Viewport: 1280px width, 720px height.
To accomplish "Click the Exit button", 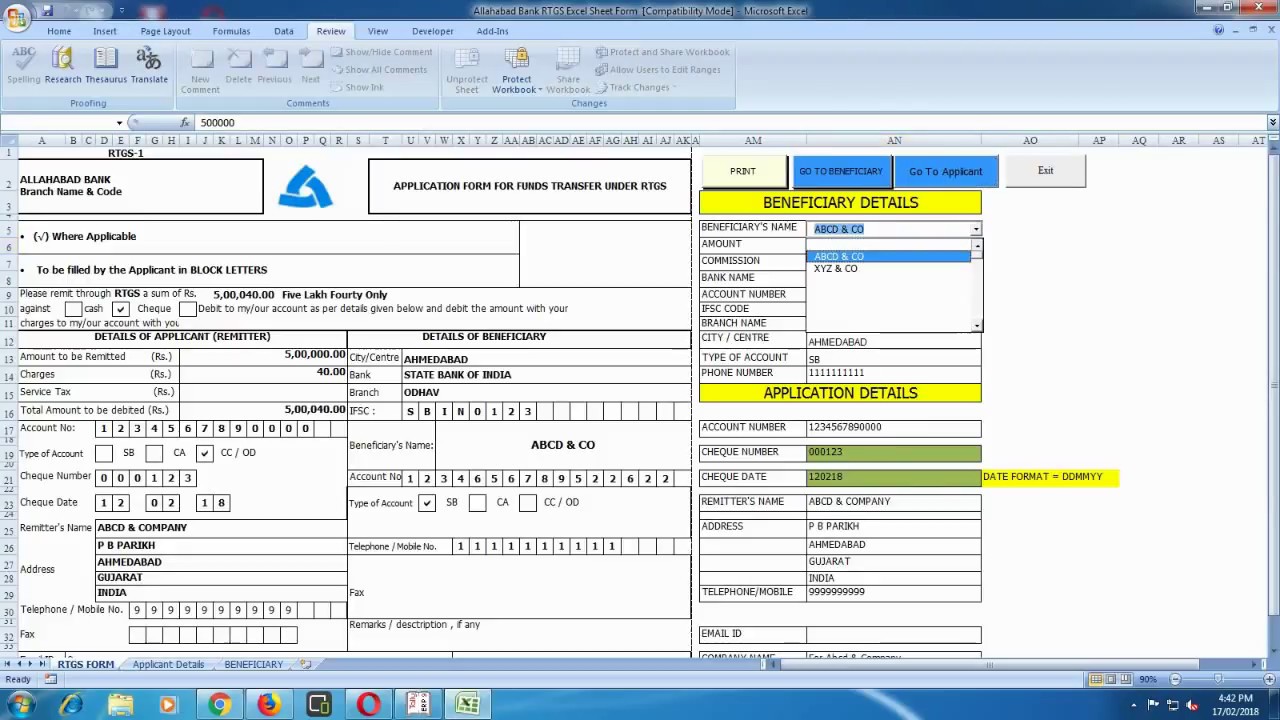I will pyautogui.click(x=1045, y=171).
